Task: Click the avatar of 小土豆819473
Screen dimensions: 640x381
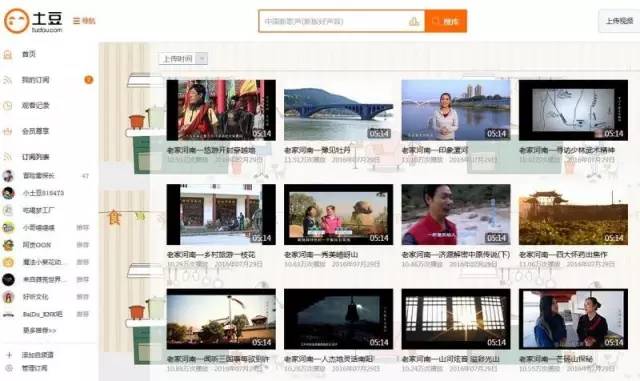Action: [x=8, y=193]
